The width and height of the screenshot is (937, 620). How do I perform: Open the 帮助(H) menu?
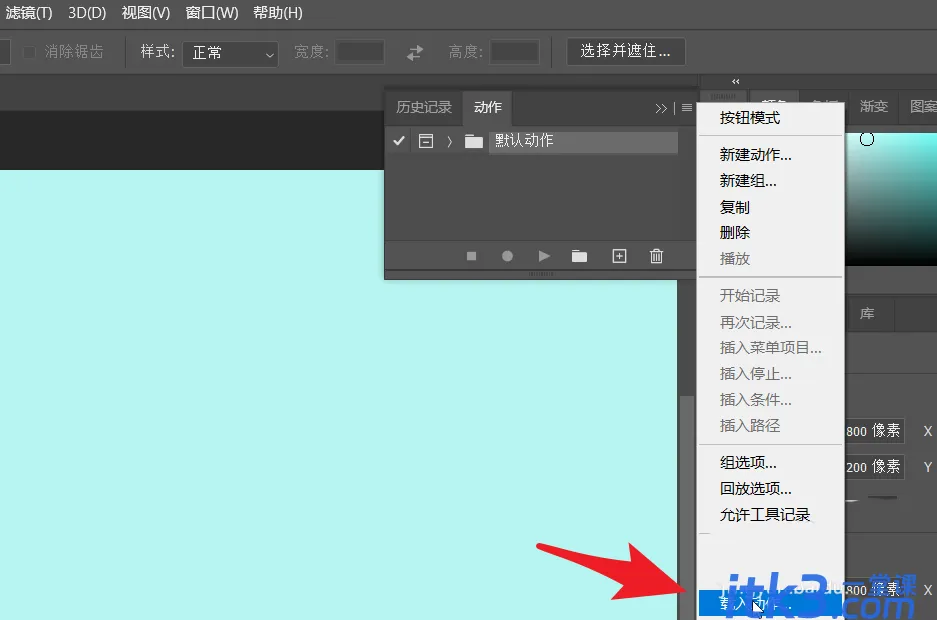278,13
